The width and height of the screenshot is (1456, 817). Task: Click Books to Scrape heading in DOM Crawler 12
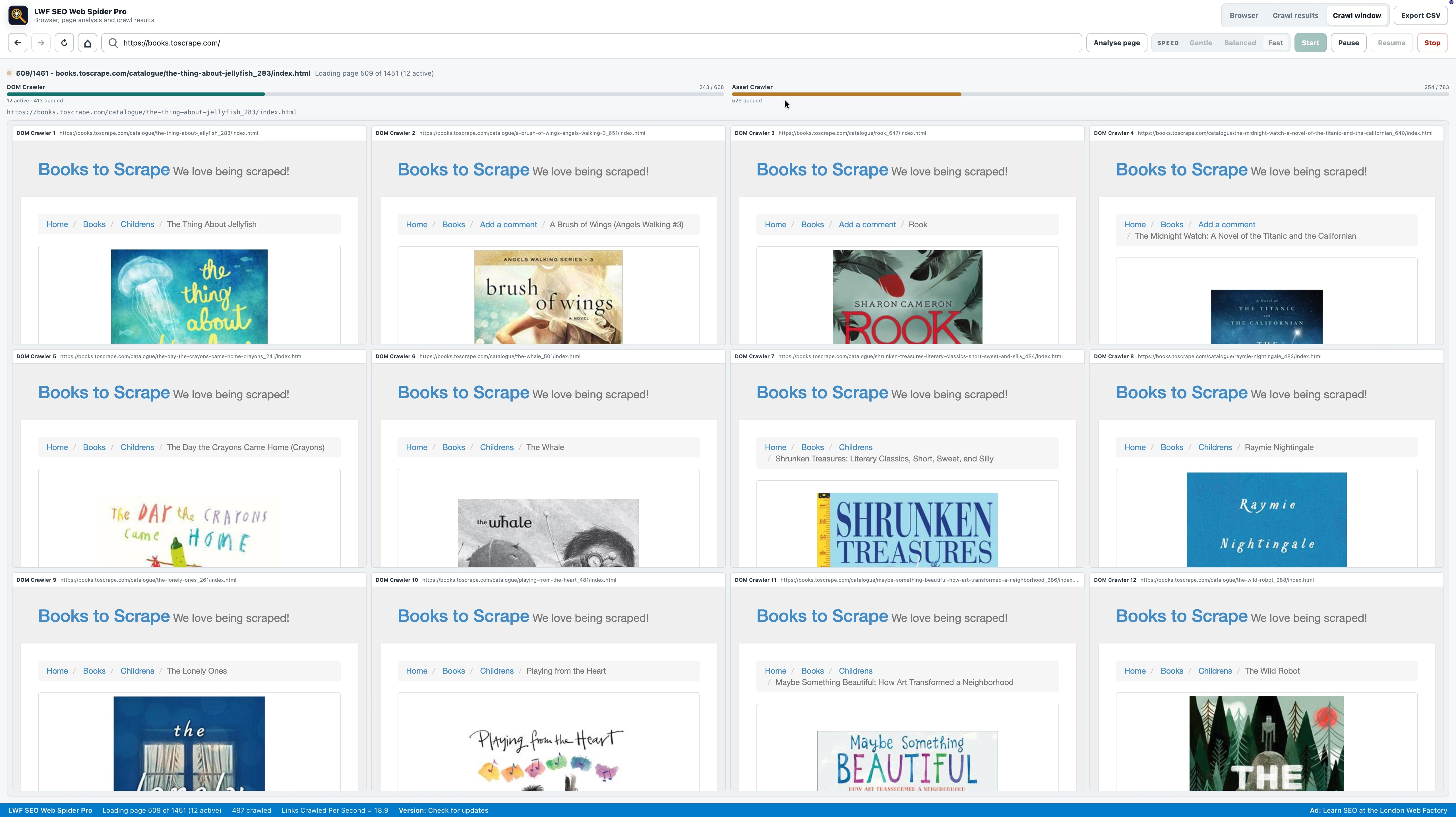click(x=1181, y=616)
